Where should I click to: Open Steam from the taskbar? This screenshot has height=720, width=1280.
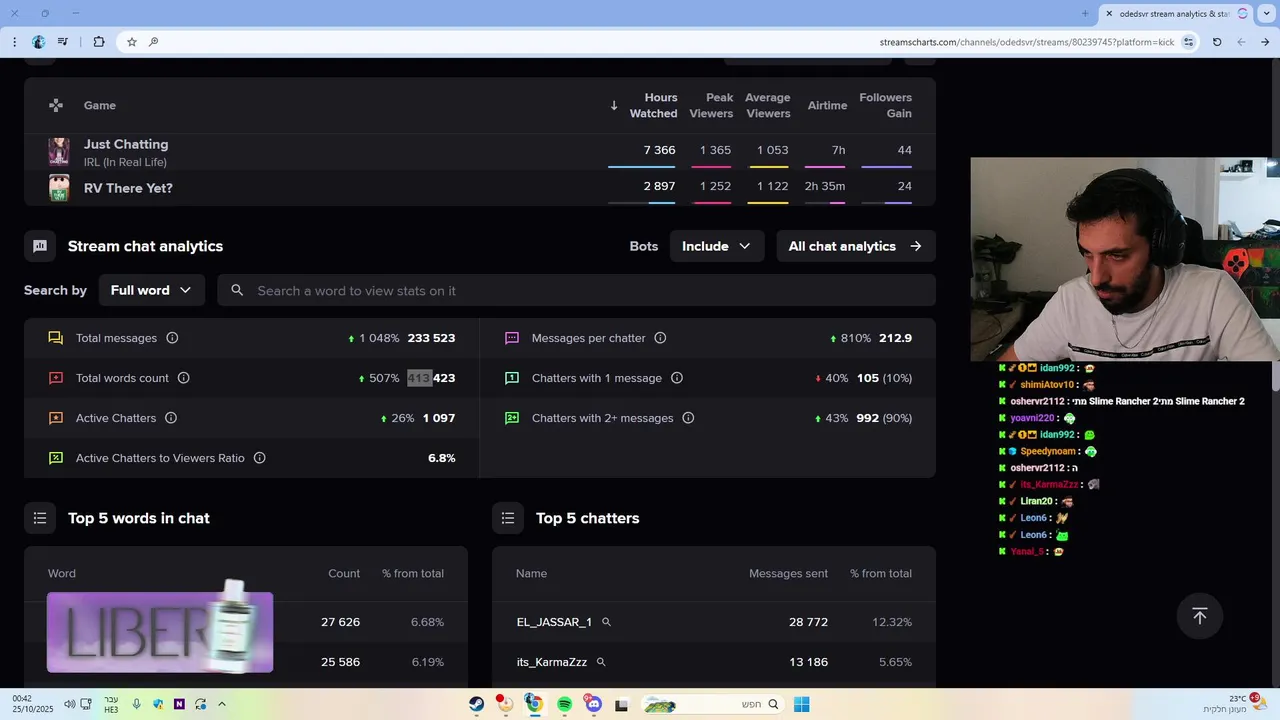point(476,704)
